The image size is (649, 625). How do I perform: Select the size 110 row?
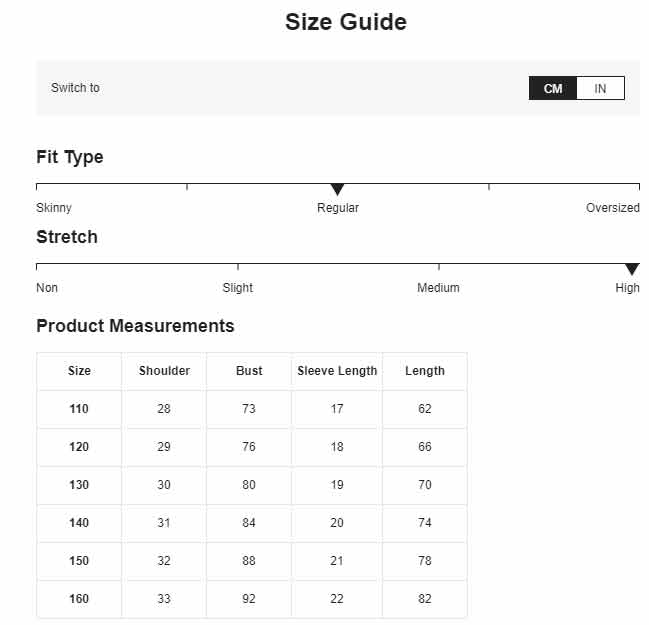click(252, 409)
